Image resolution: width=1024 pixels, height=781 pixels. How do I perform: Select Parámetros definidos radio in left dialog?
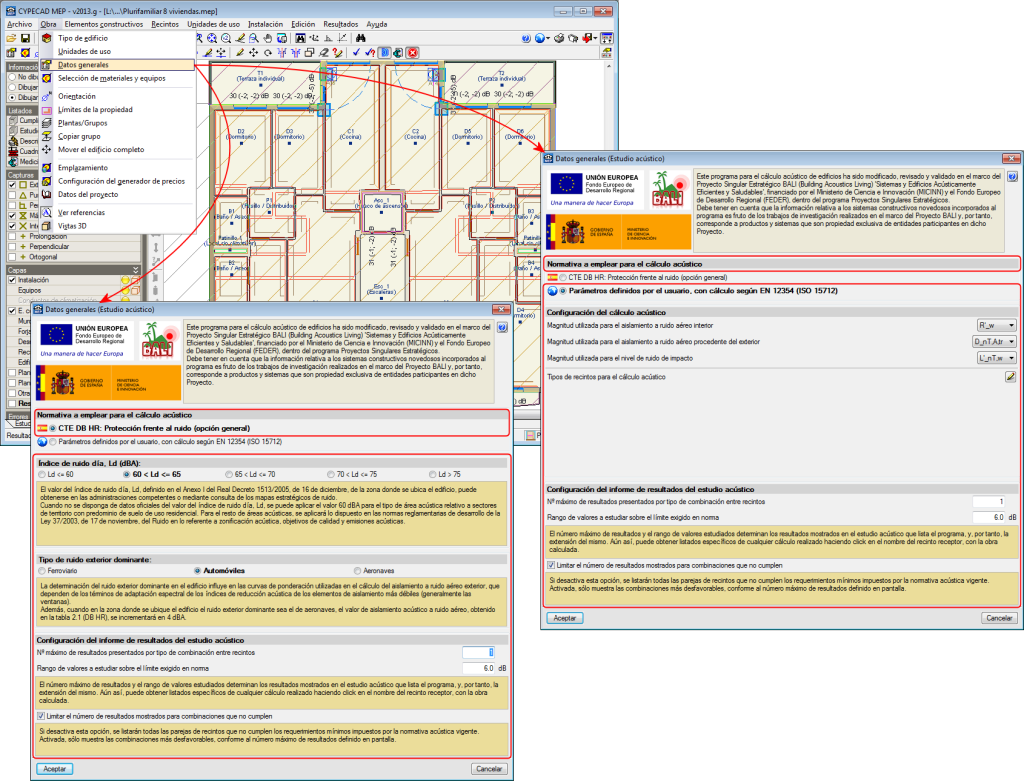[53, 442]
